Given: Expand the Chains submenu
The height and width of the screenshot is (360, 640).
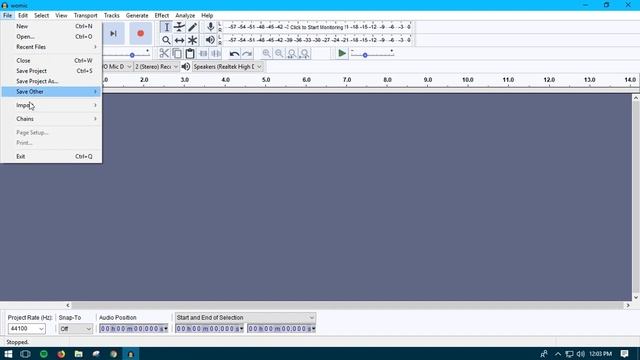Looking at the screenshot, I should [51, 119].
